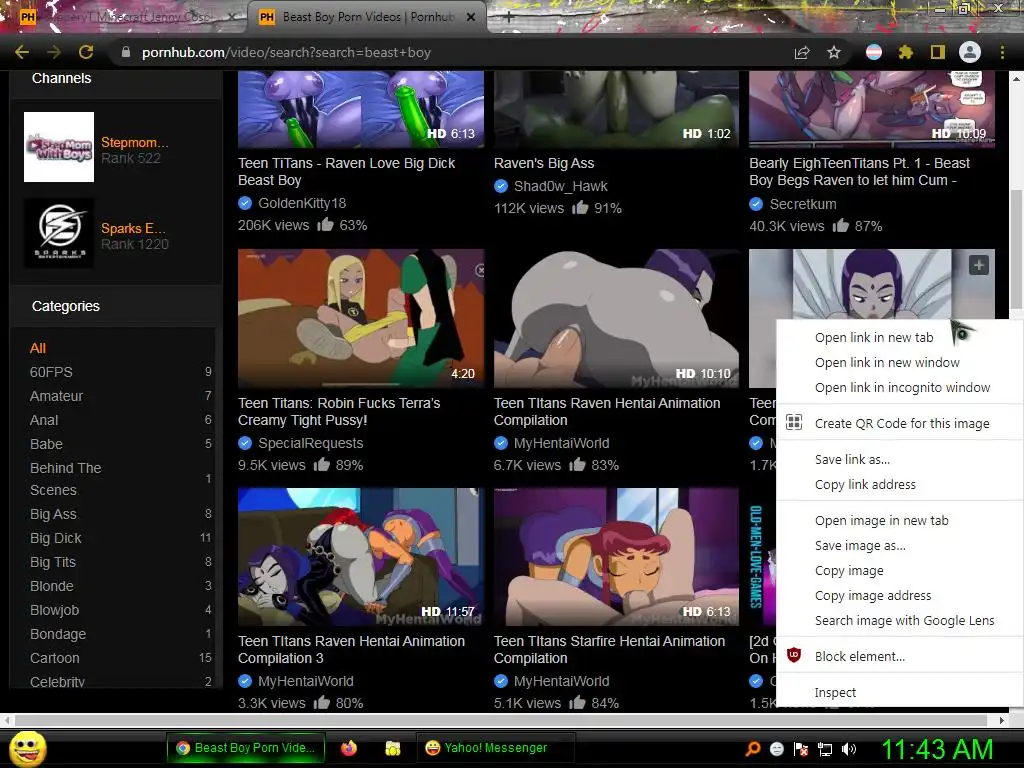Open Yahoo! Messenger taskbar button
This screenshot has width=1024, height=768.
pyautogui.click(x=496, y=748)
